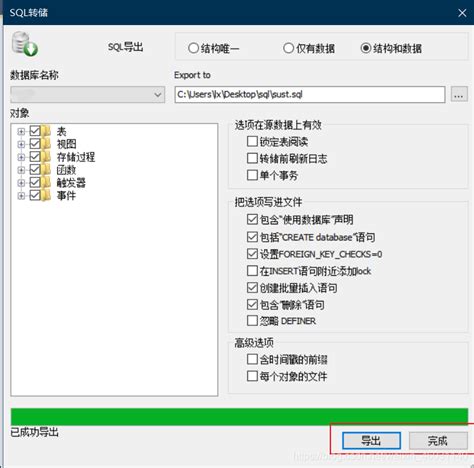Click the 导出 button
Screen dimensions: 474x468
[371, 441]
